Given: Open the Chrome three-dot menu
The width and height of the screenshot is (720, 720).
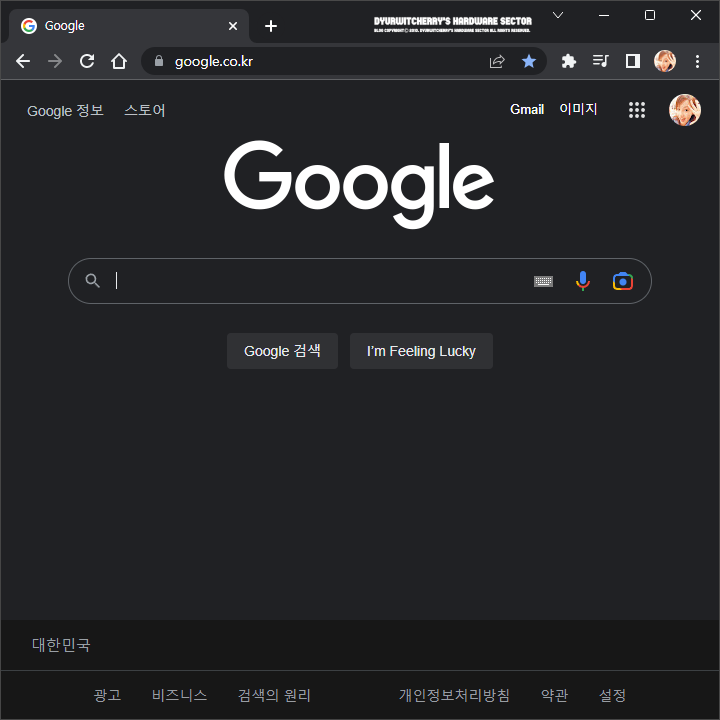Looking at the screenshot, I should click(697, 61).
